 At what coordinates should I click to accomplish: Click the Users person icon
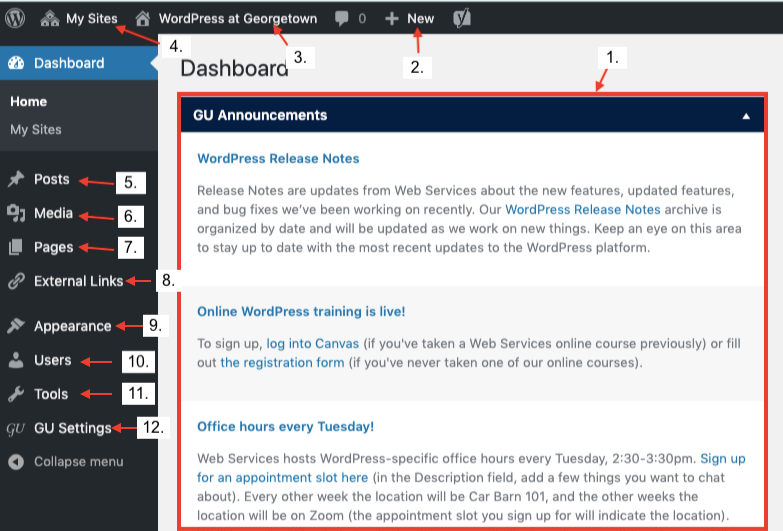[x=16, y=360]
